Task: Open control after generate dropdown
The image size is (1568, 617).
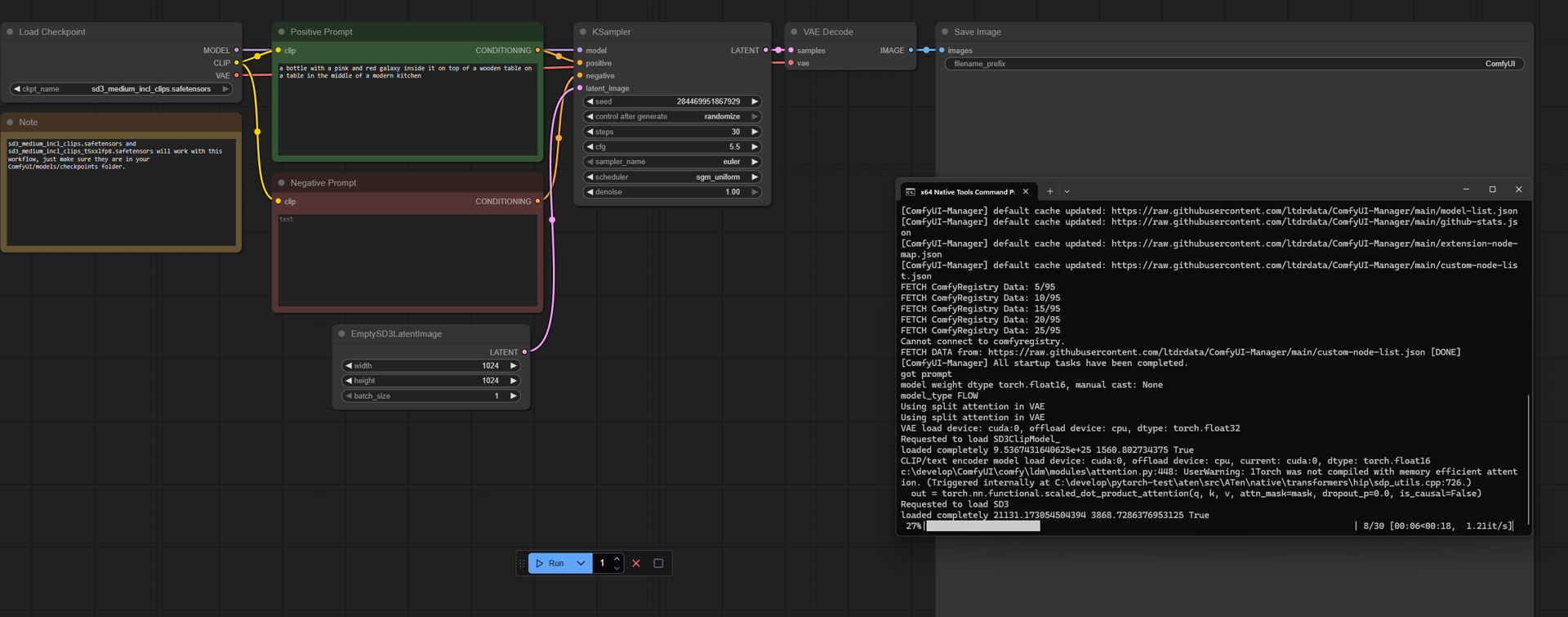Action: click(671, 117)
